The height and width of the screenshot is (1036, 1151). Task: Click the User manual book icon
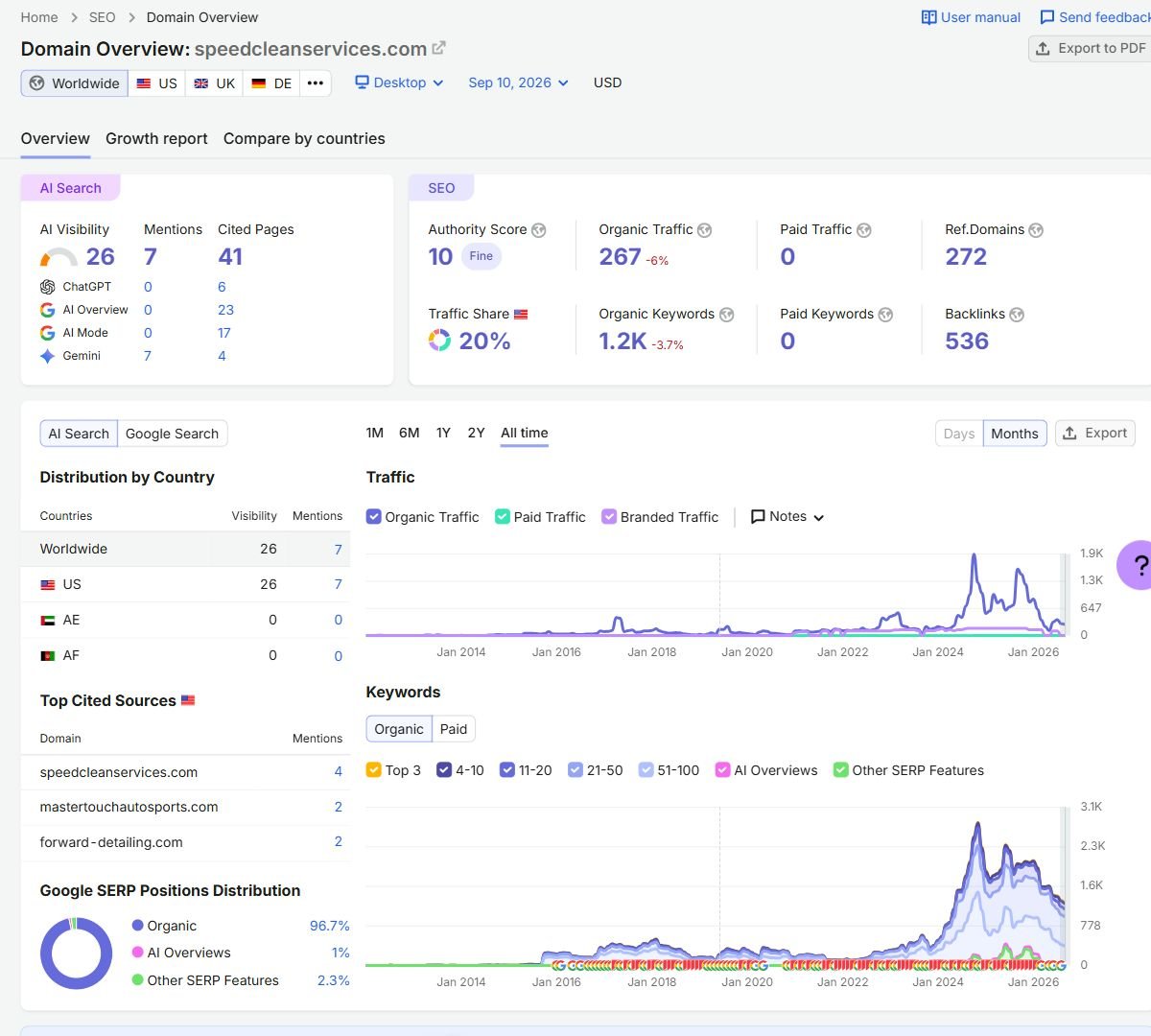pyautogui.click(x=928, y=17)
